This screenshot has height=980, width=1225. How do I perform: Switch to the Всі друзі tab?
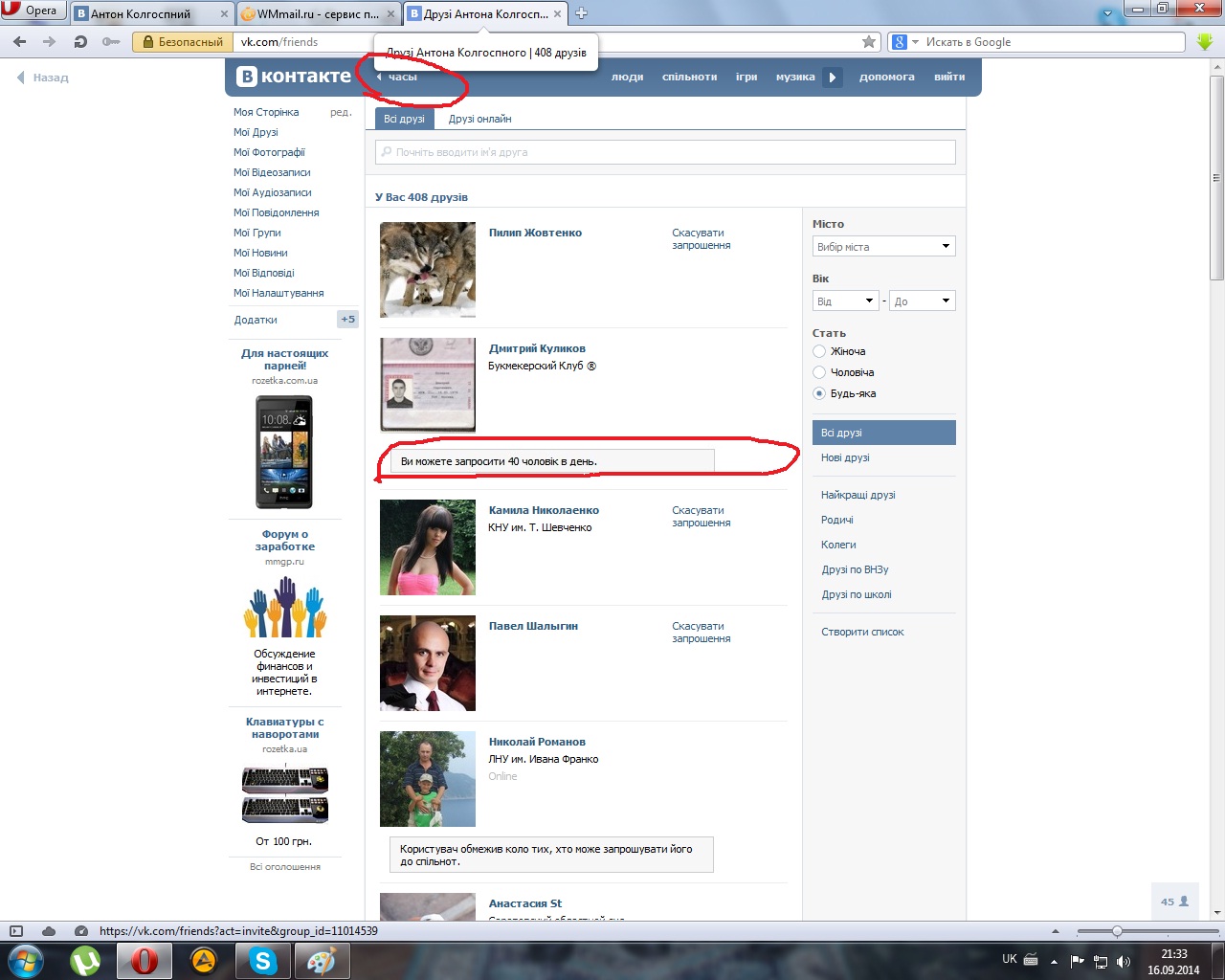click(404, 119)
